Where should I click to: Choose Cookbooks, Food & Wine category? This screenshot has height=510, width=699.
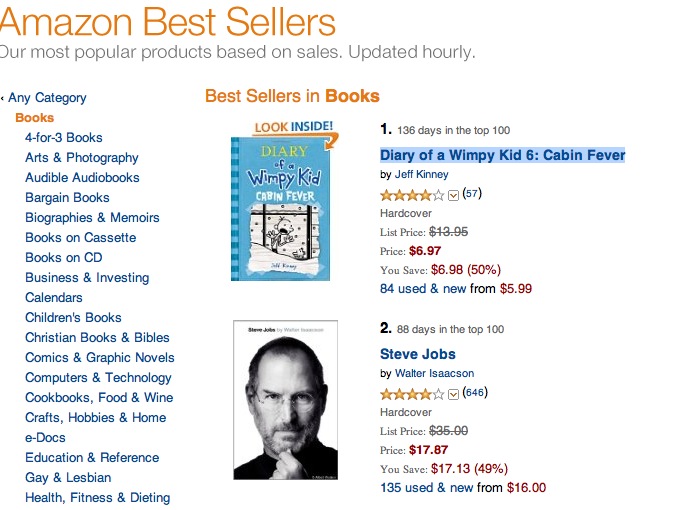[99, 398]
